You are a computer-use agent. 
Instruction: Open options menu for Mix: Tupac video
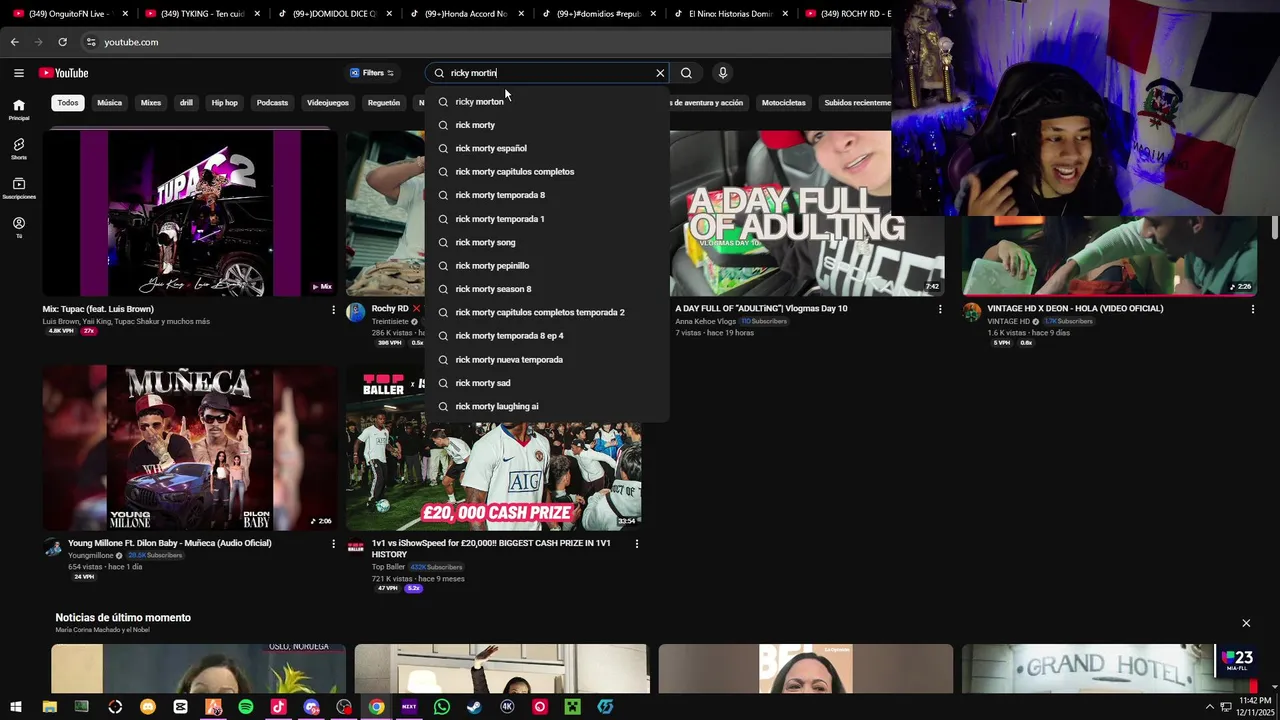[x=333, y=310]
